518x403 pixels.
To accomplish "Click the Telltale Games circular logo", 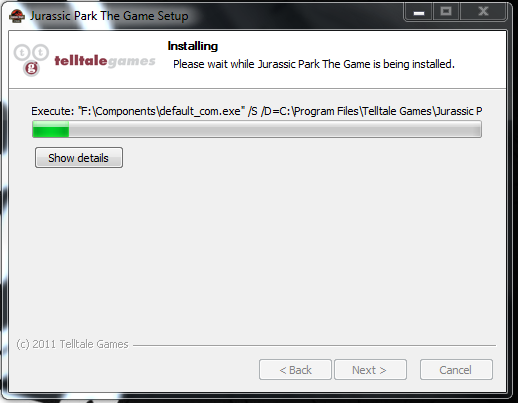I will point(31,60).
